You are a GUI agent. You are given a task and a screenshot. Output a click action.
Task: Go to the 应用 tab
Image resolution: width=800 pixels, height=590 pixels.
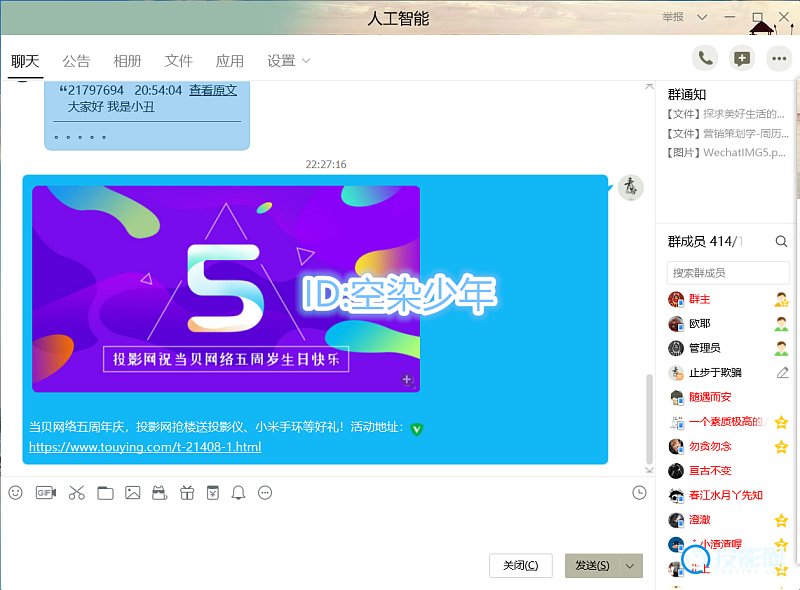(x=230, y=61)
